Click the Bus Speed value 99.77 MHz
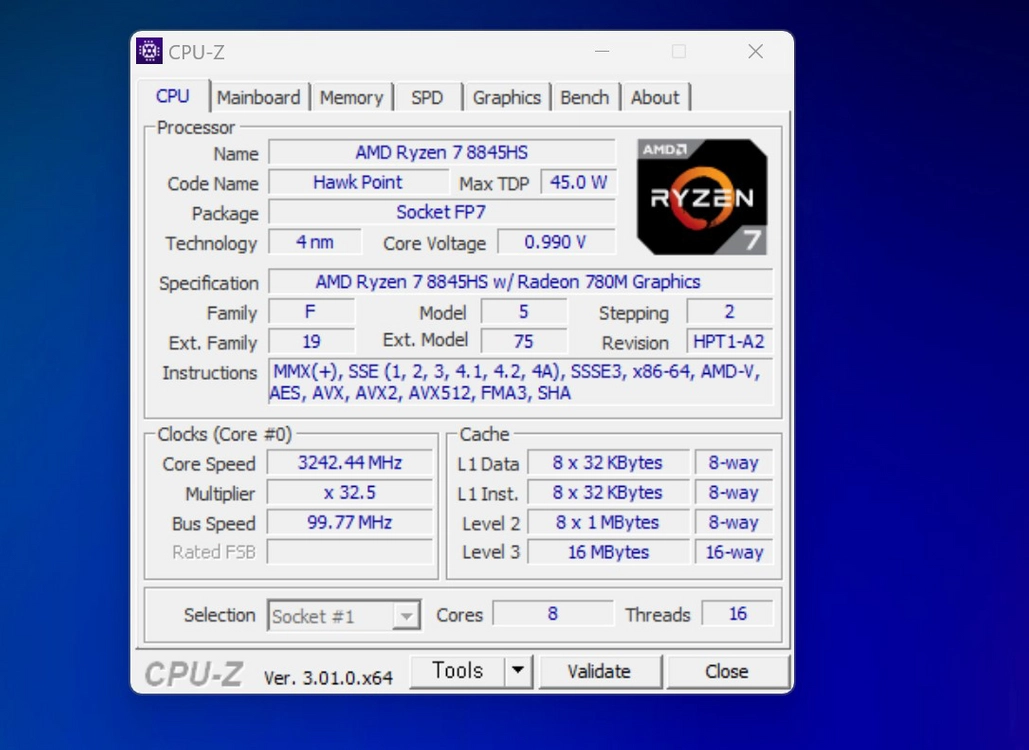Screen dimensions: 1029x750 point(350,522)
